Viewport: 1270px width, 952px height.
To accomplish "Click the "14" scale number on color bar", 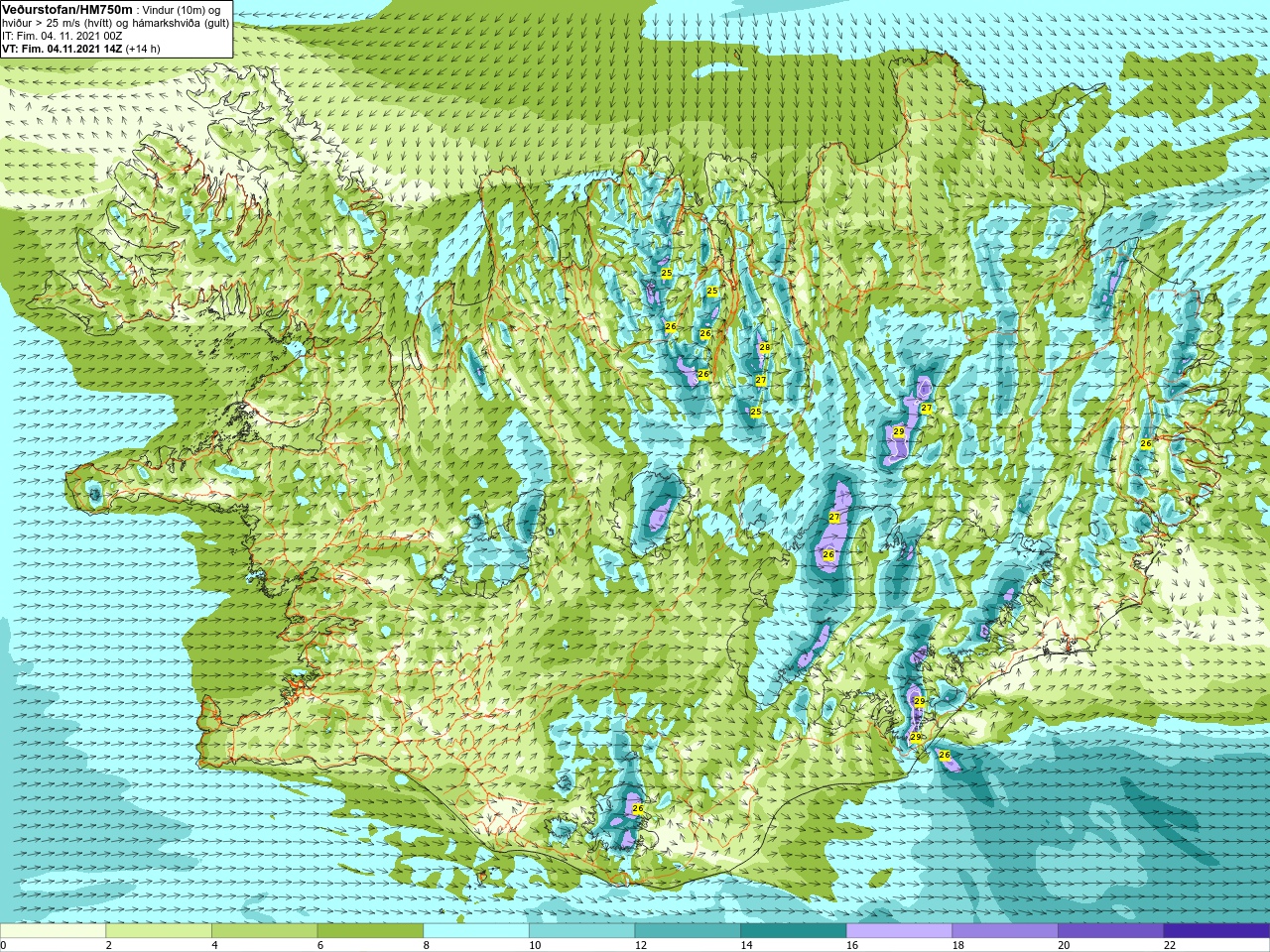I will (x=746, y=945).
